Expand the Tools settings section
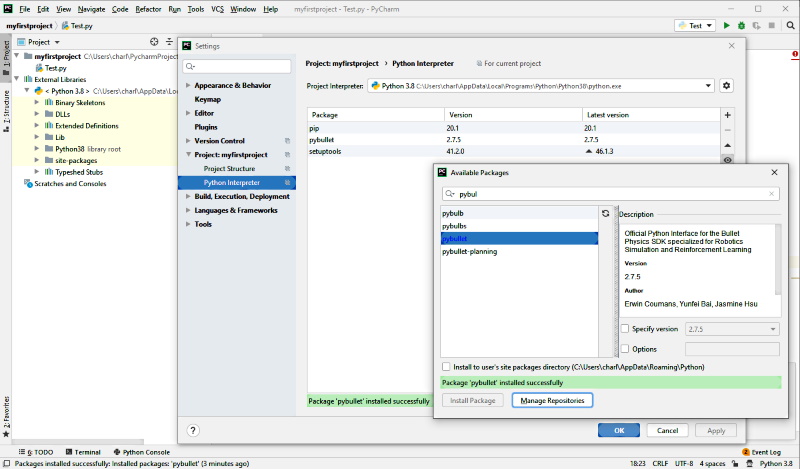 click(188, 224)
